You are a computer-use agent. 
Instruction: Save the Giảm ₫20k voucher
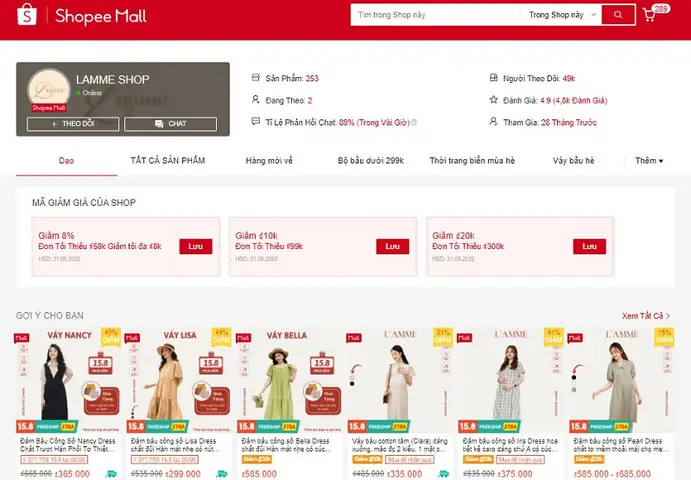pos(589,246)
